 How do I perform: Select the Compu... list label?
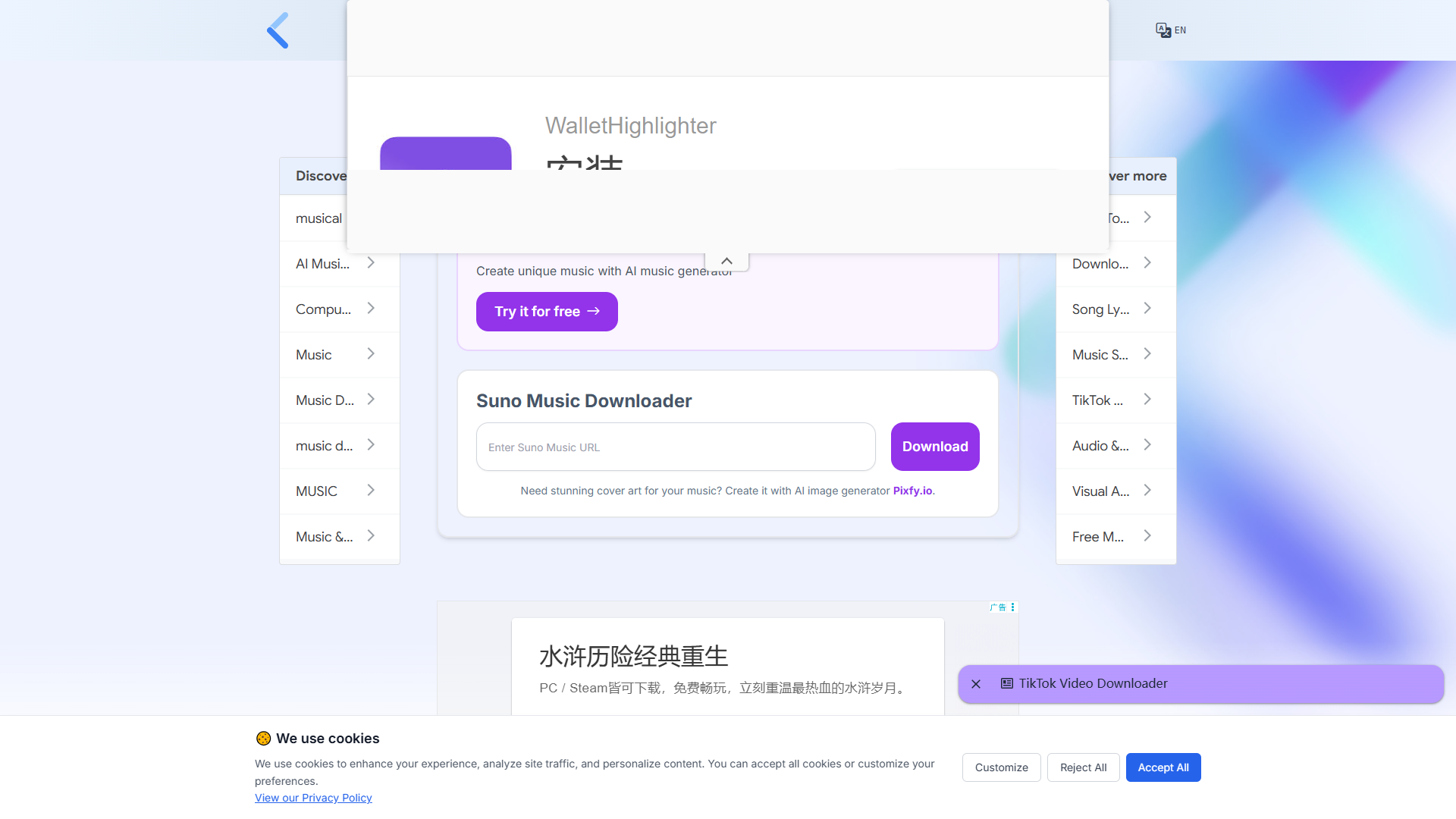(x=323, y=309)
